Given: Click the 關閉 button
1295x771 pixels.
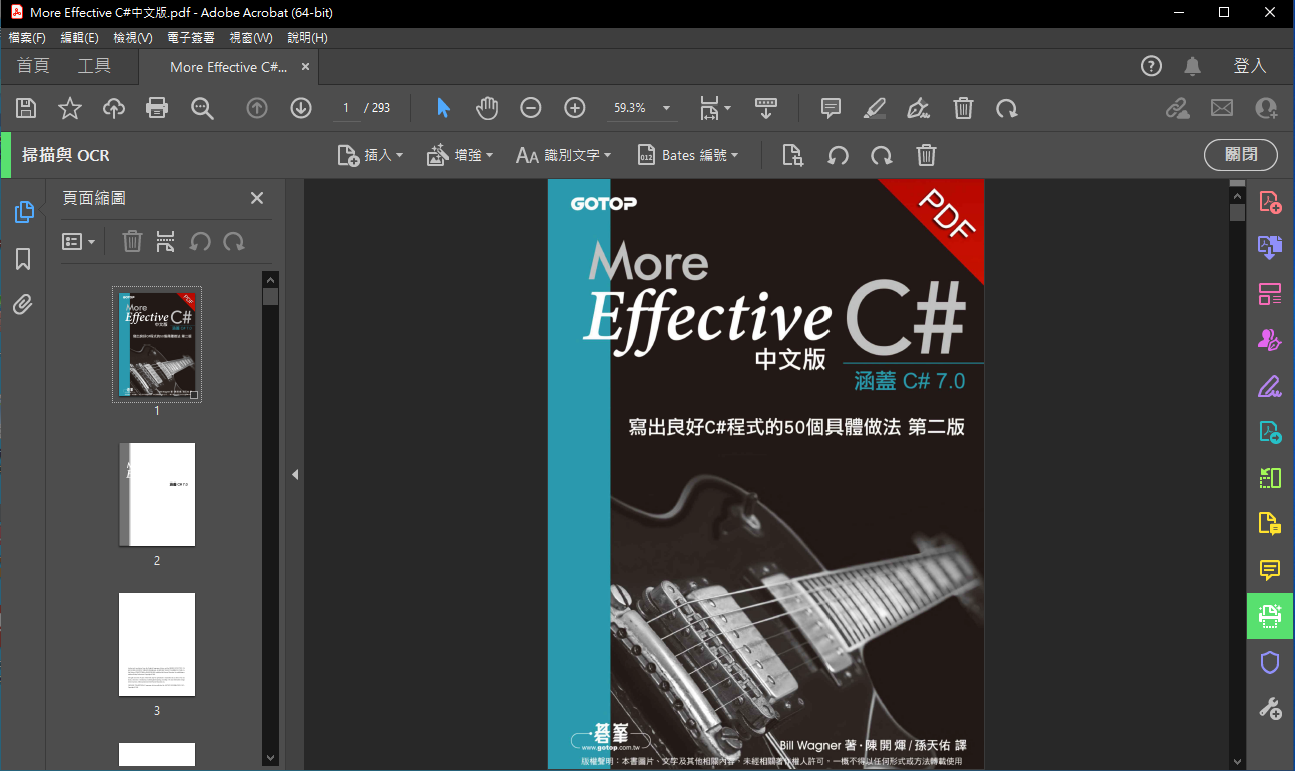Looking at the screenshot, I should (1240, 155).
